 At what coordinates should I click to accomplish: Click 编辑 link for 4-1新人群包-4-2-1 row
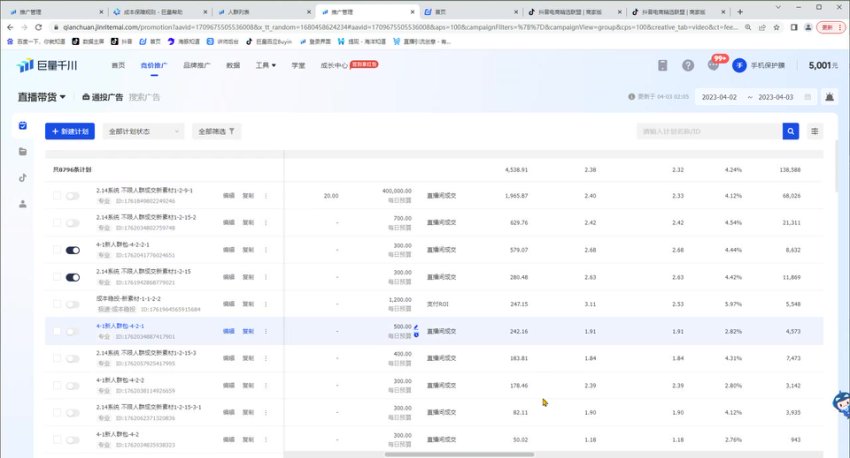click(228, 331)
